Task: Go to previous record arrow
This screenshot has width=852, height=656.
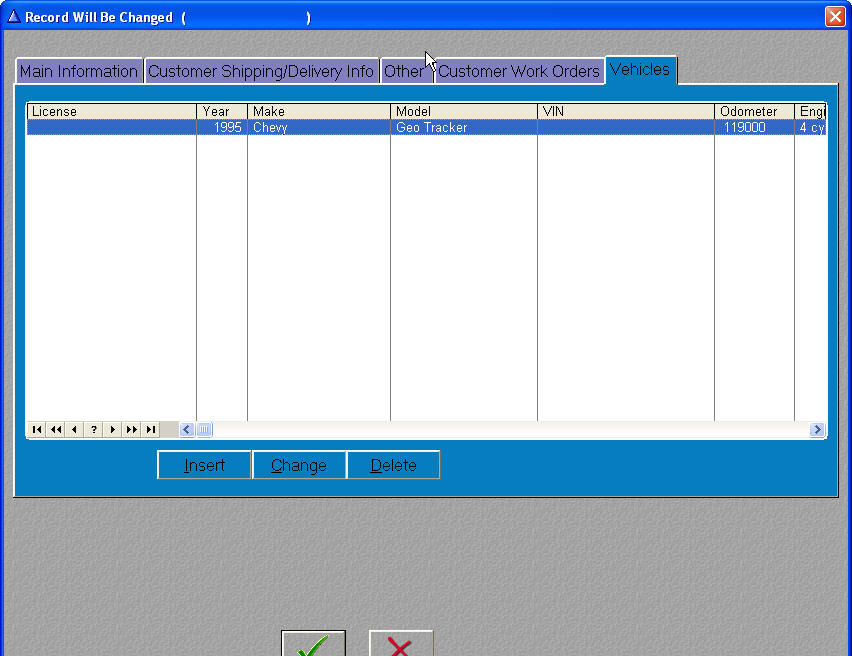Action: point(74,430)
